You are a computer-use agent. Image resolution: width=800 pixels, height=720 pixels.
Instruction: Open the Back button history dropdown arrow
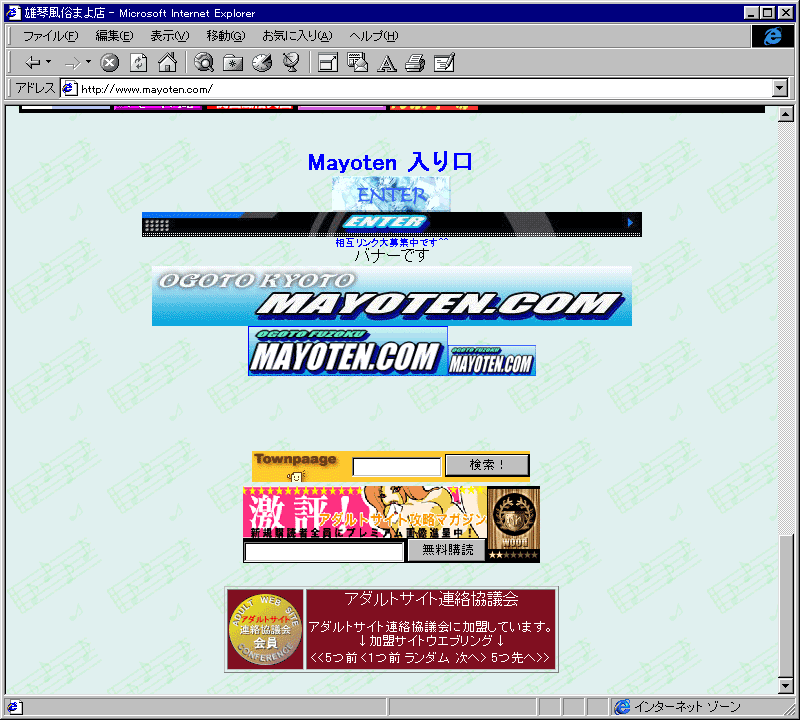48,62
